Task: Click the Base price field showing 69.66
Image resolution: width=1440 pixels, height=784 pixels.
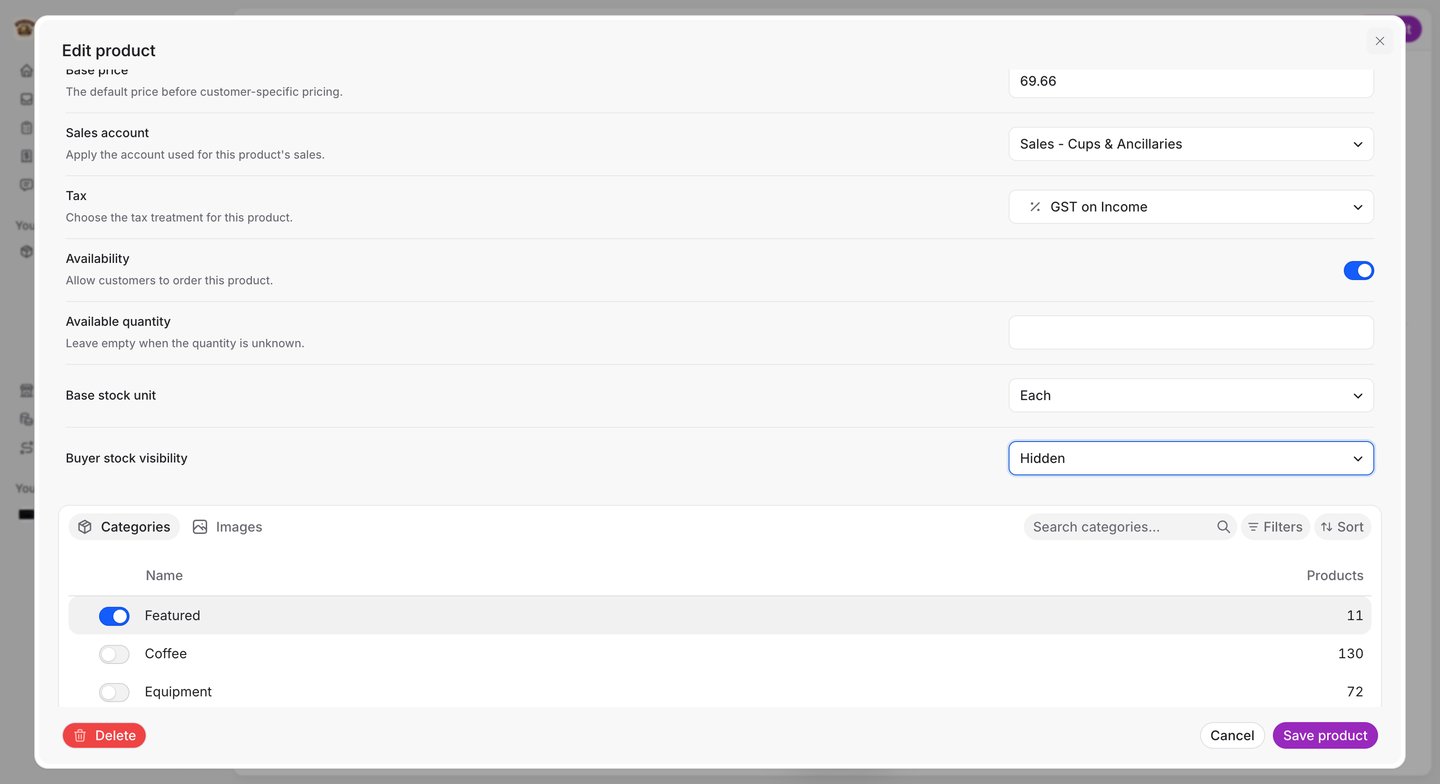Action: tap(1191, 81)
